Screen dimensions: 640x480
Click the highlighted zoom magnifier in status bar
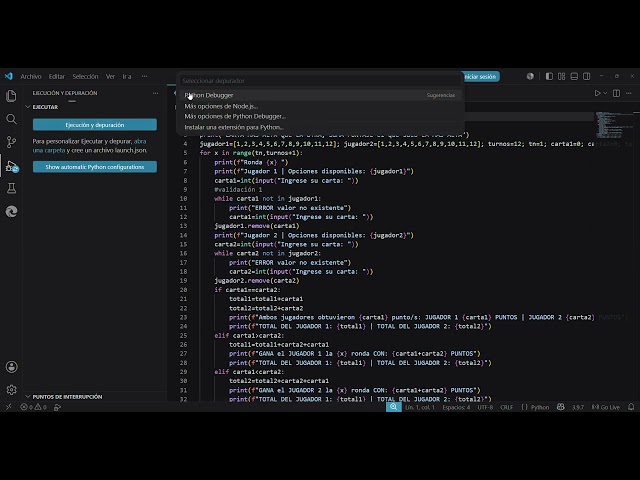pos(393,407)
